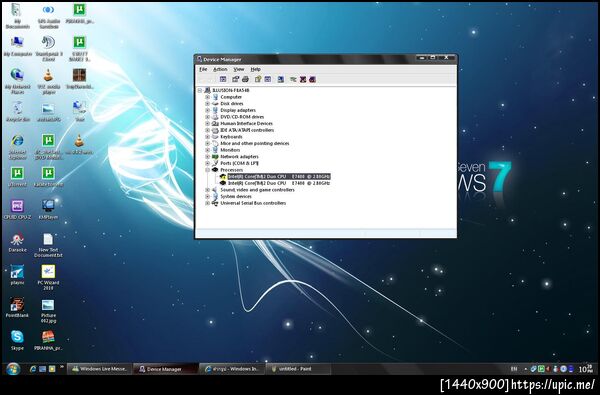Viewport: 600px width, 395px height.
Task: Expand the Disk drives category
Action: [207, 104]
